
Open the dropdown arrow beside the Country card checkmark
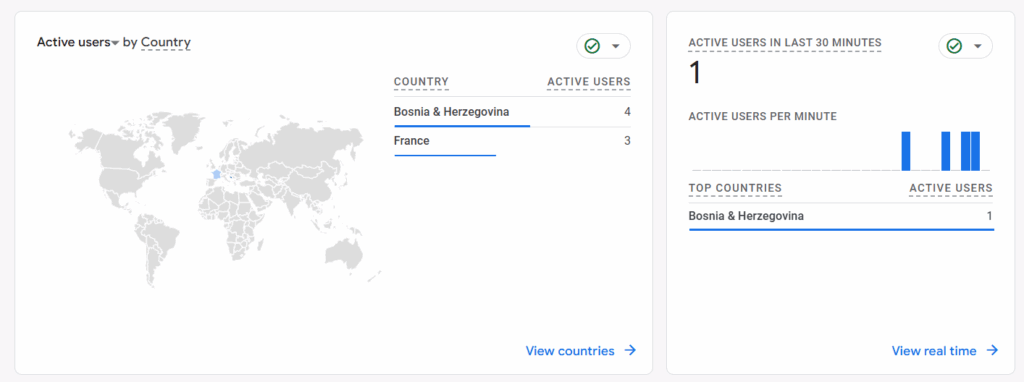click(x=615, y=46)
